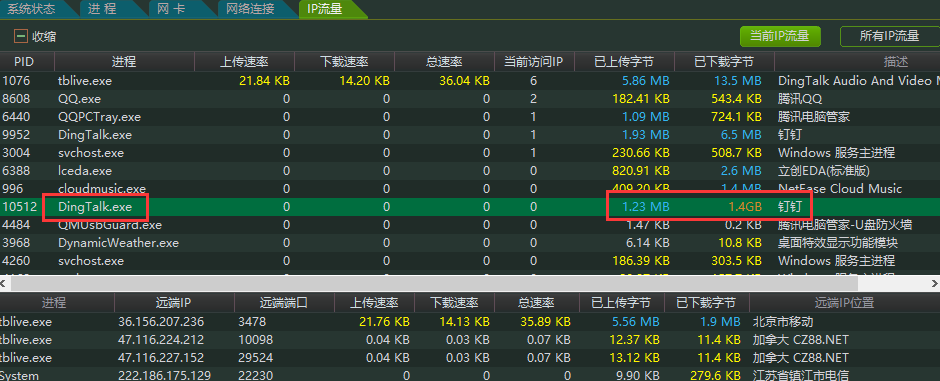The width and height of the screenshot is (940, 381).
Task: Select the highlighted DingTalk.exe row with PID 10512
Action: click(x=470, y=207)
